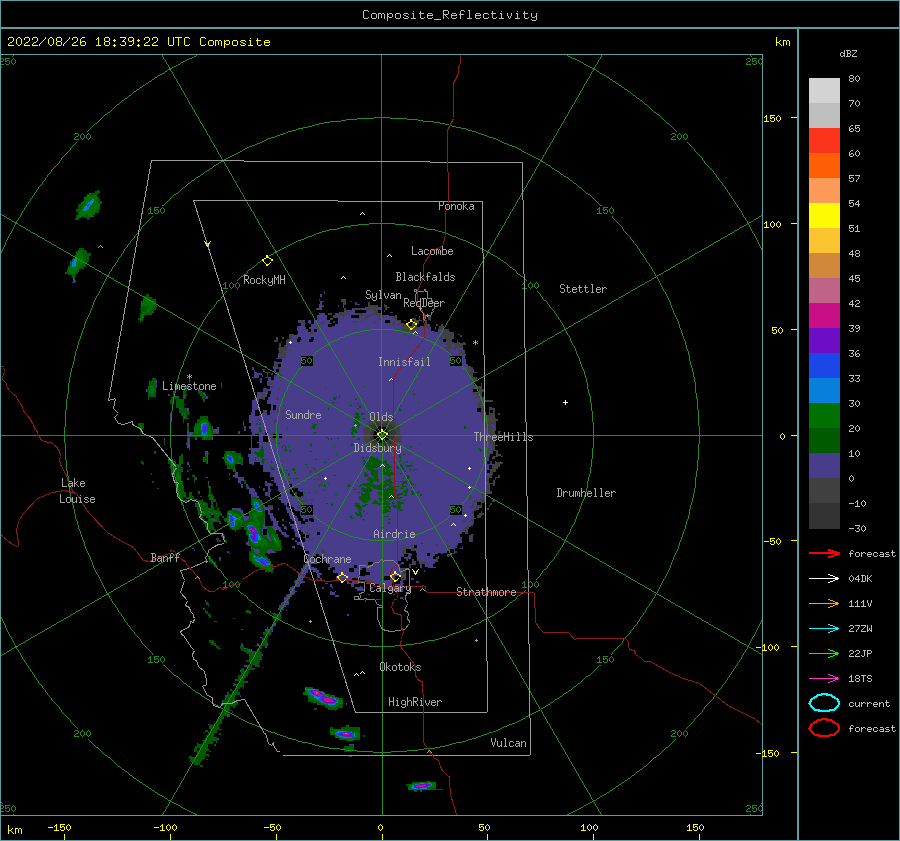Click the Didsbury city label

(x=377, y=448)
